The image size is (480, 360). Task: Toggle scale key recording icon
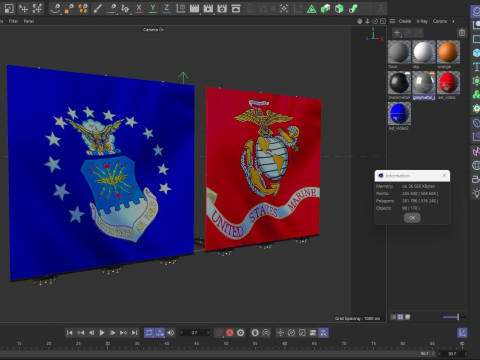click(x=302, y=333)
